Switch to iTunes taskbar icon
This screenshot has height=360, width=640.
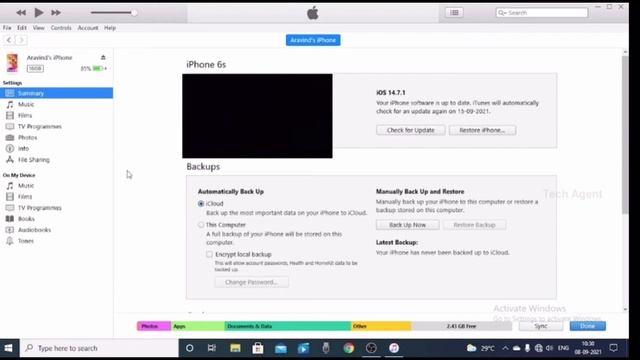click(394, 348)
